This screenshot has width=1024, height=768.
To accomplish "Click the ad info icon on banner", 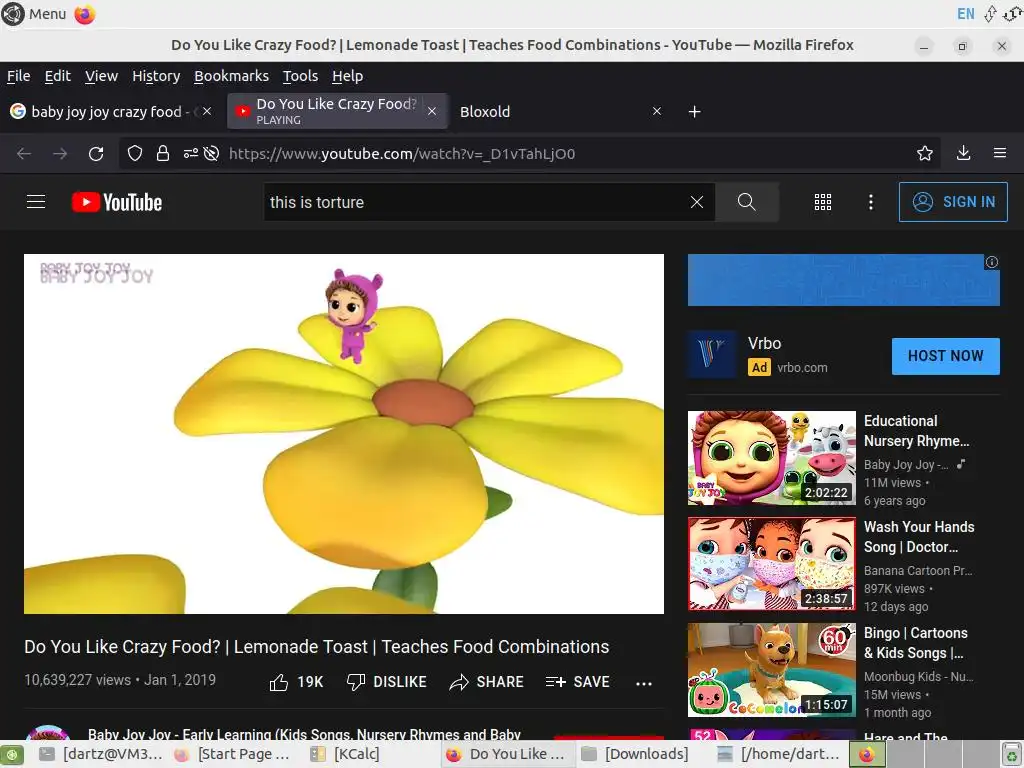I will [991, 262].
